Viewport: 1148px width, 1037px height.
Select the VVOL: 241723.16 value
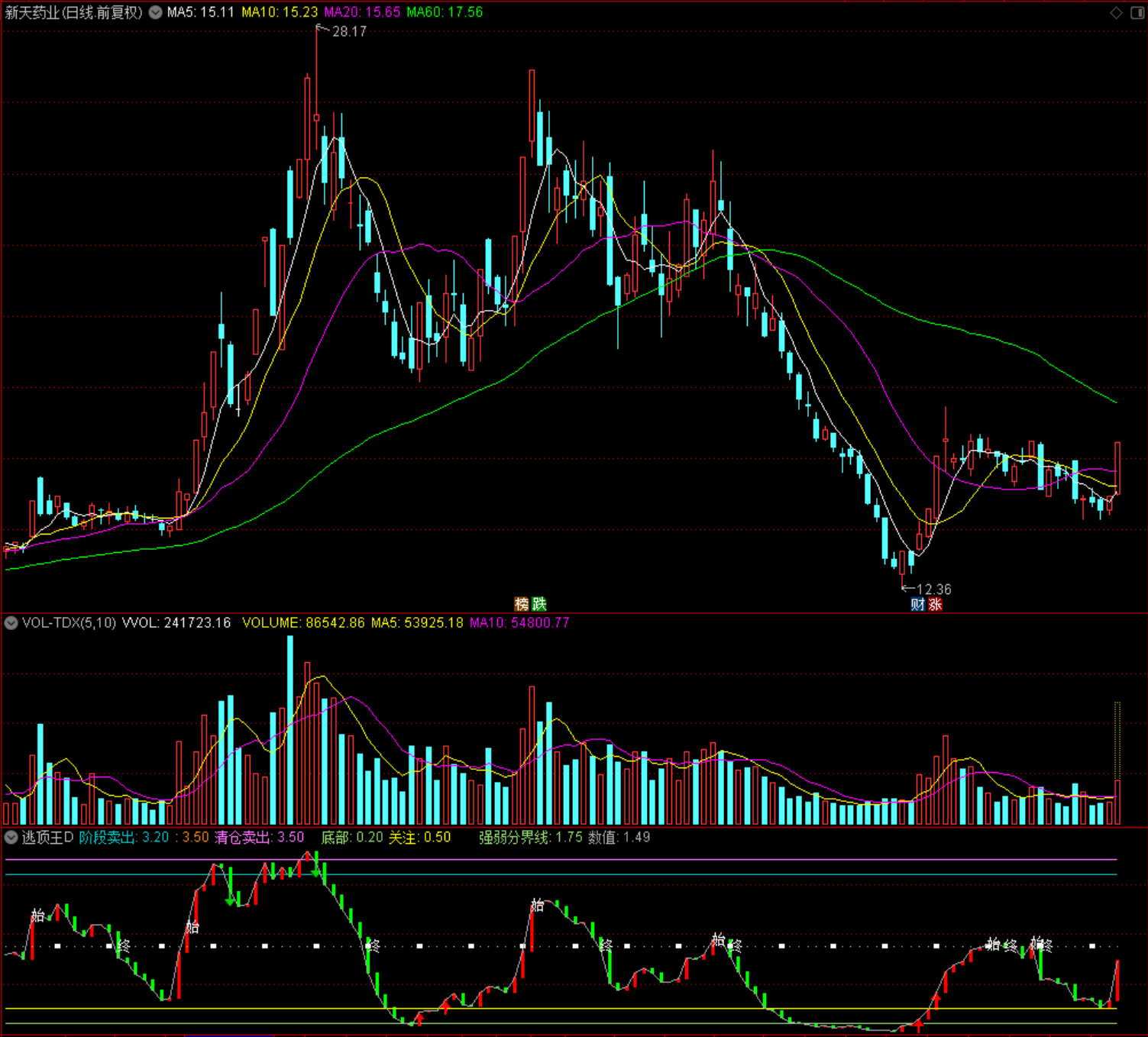click(176, 623)
